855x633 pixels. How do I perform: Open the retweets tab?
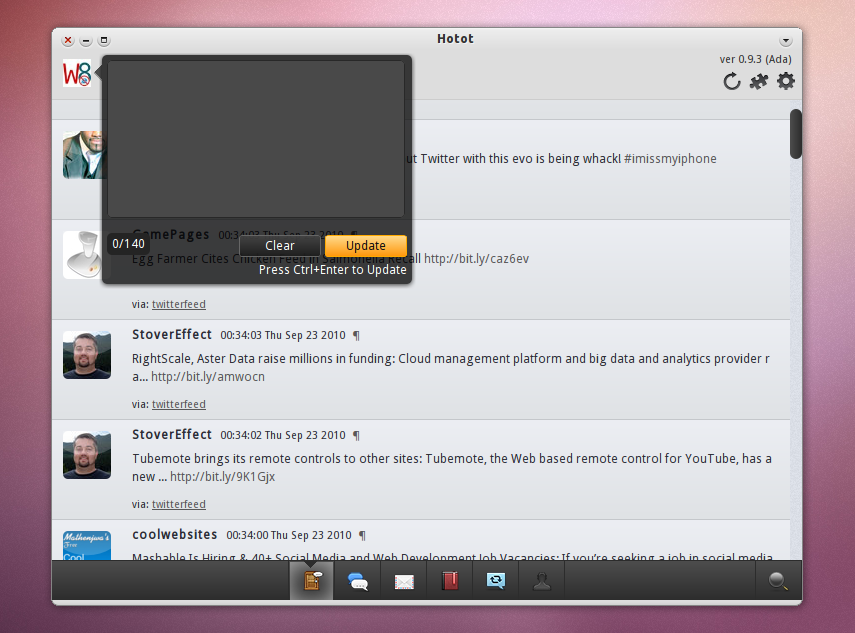[x=496, y=581]
